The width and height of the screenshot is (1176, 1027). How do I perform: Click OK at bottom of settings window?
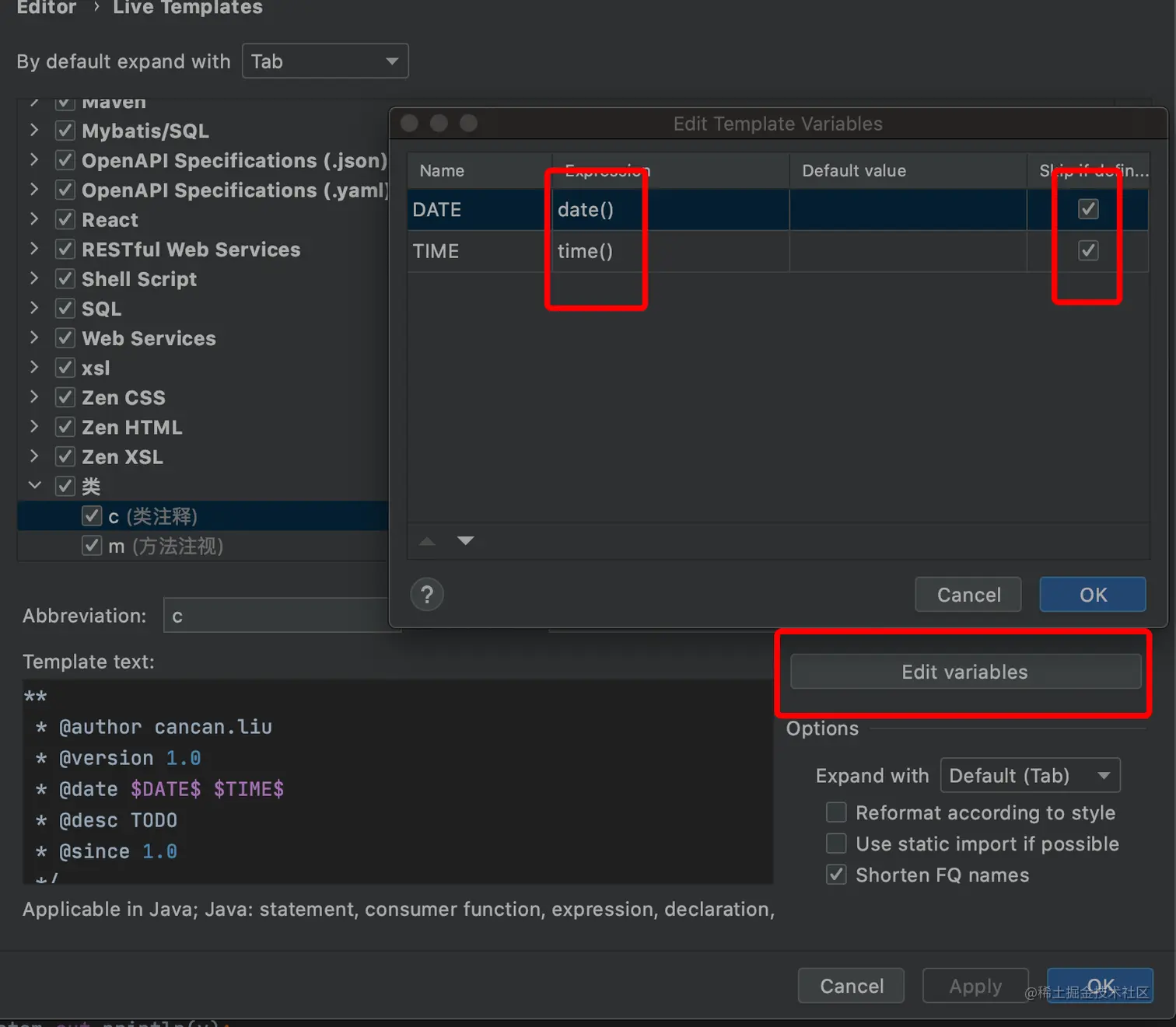pyautogui.click(x=1100, y=986)
